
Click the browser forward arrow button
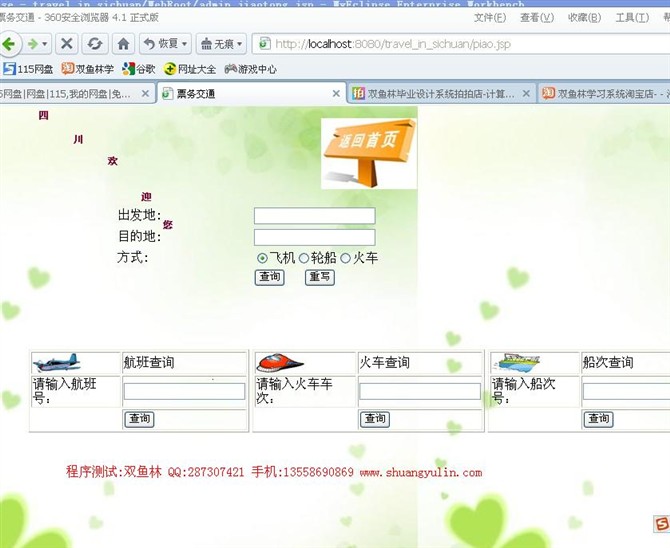click(32, 44)
